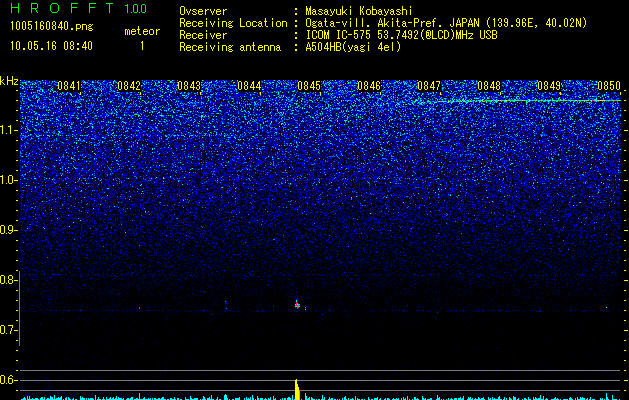Click the 1.0 kHz axis label
Viewport: 629px width, 400px height.
tap(9, 180)
